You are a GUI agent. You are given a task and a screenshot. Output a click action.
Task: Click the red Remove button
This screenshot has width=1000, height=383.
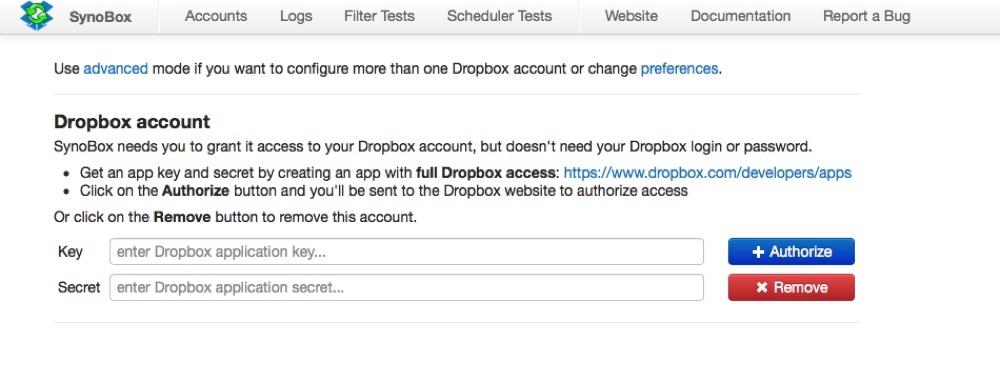[791, 287]
